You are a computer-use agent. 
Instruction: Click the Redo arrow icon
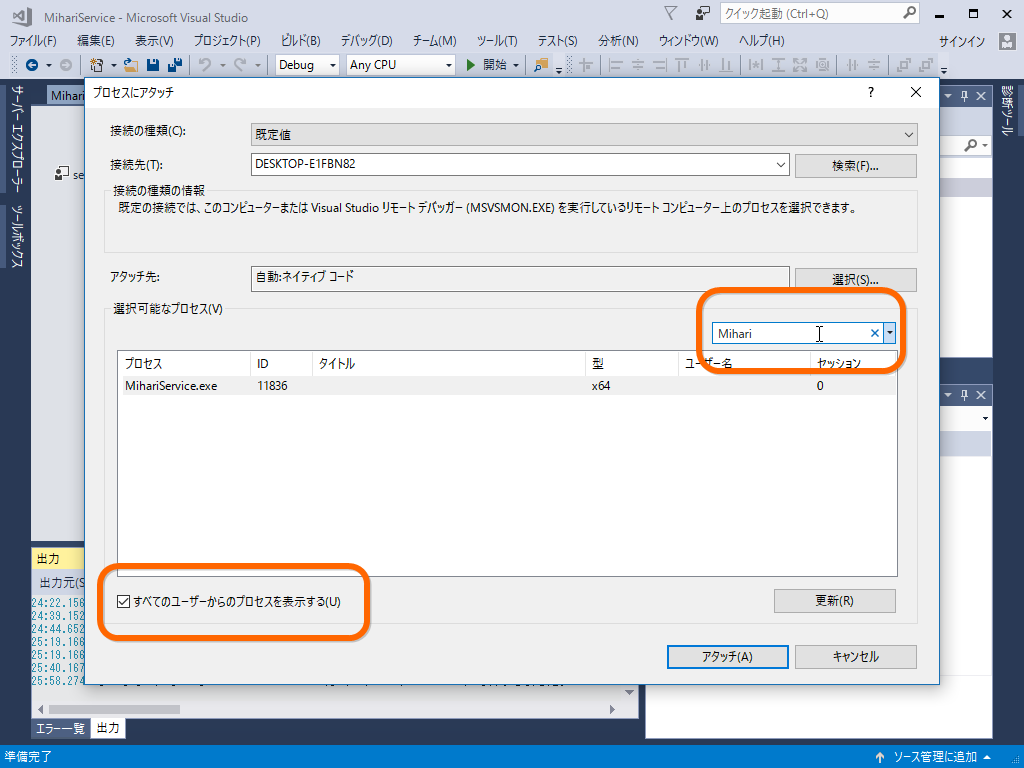(x=240, y=65)
